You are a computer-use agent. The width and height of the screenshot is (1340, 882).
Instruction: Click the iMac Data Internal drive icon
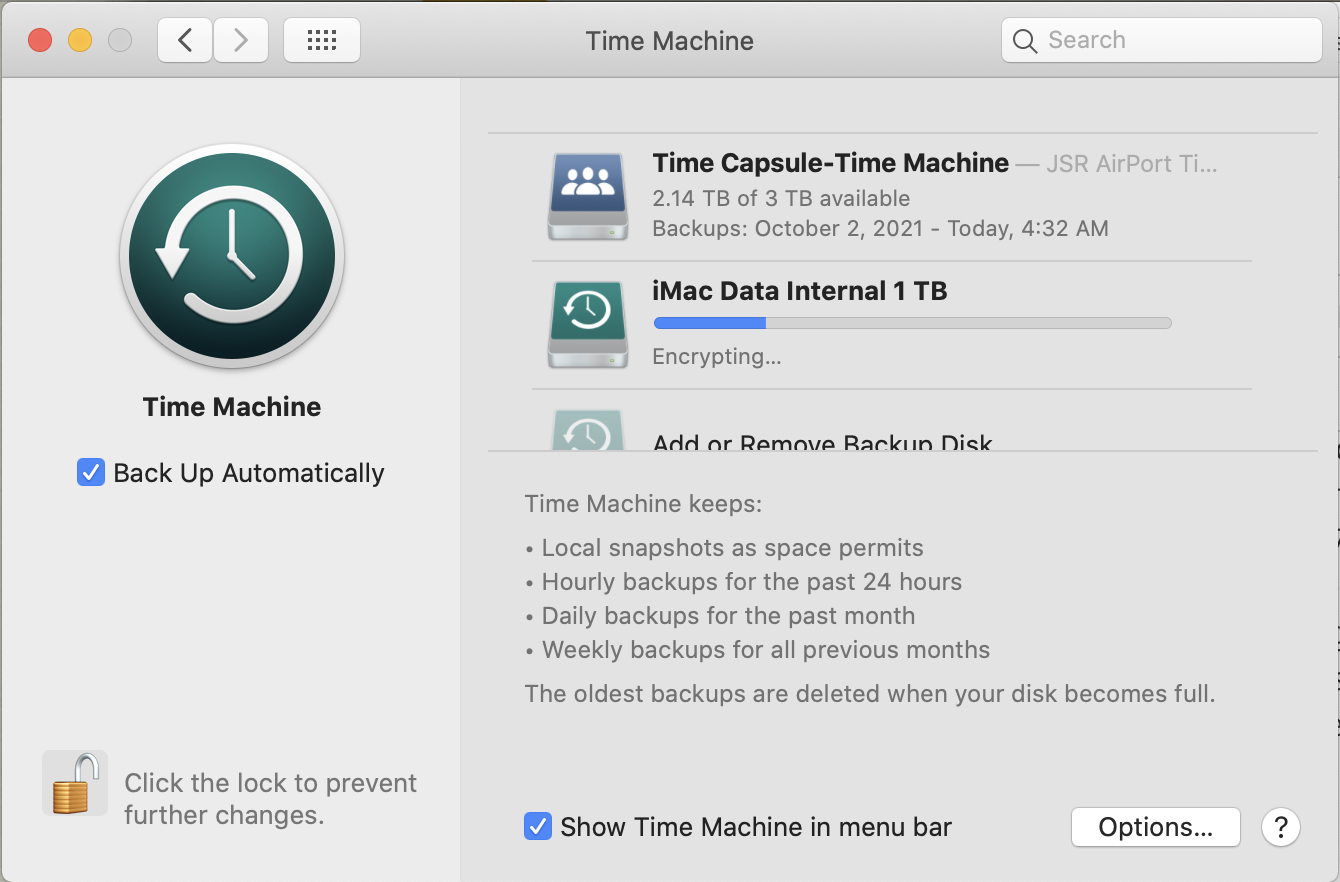588,324
